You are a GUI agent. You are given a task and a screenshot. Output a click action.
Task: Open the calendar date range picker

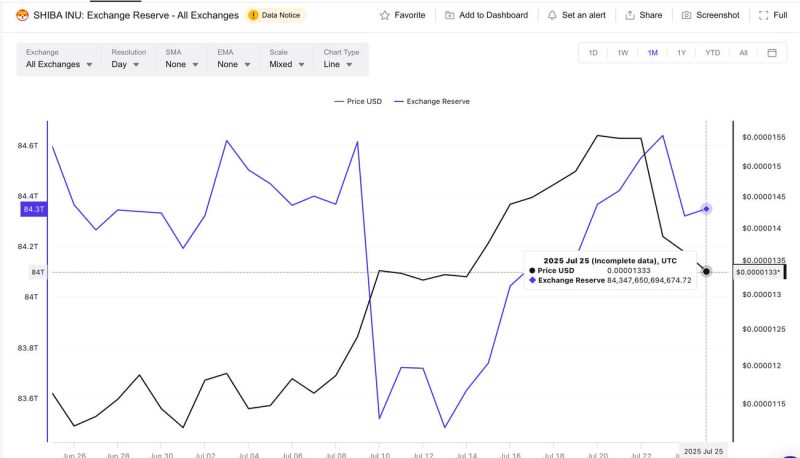click(x=772, y=53)
